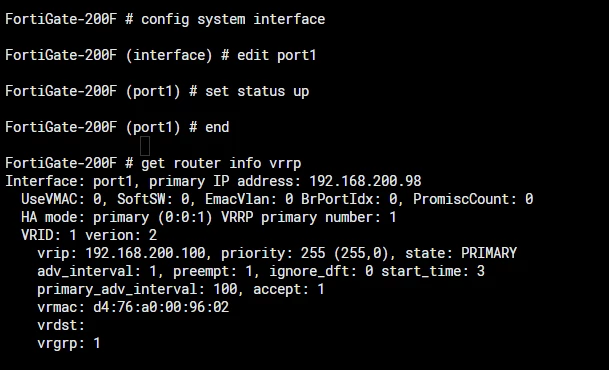Click the terminal cursor block below end
Image resolution: width=609 pixels, height=370 pixels.
click(x=145, y=146)
